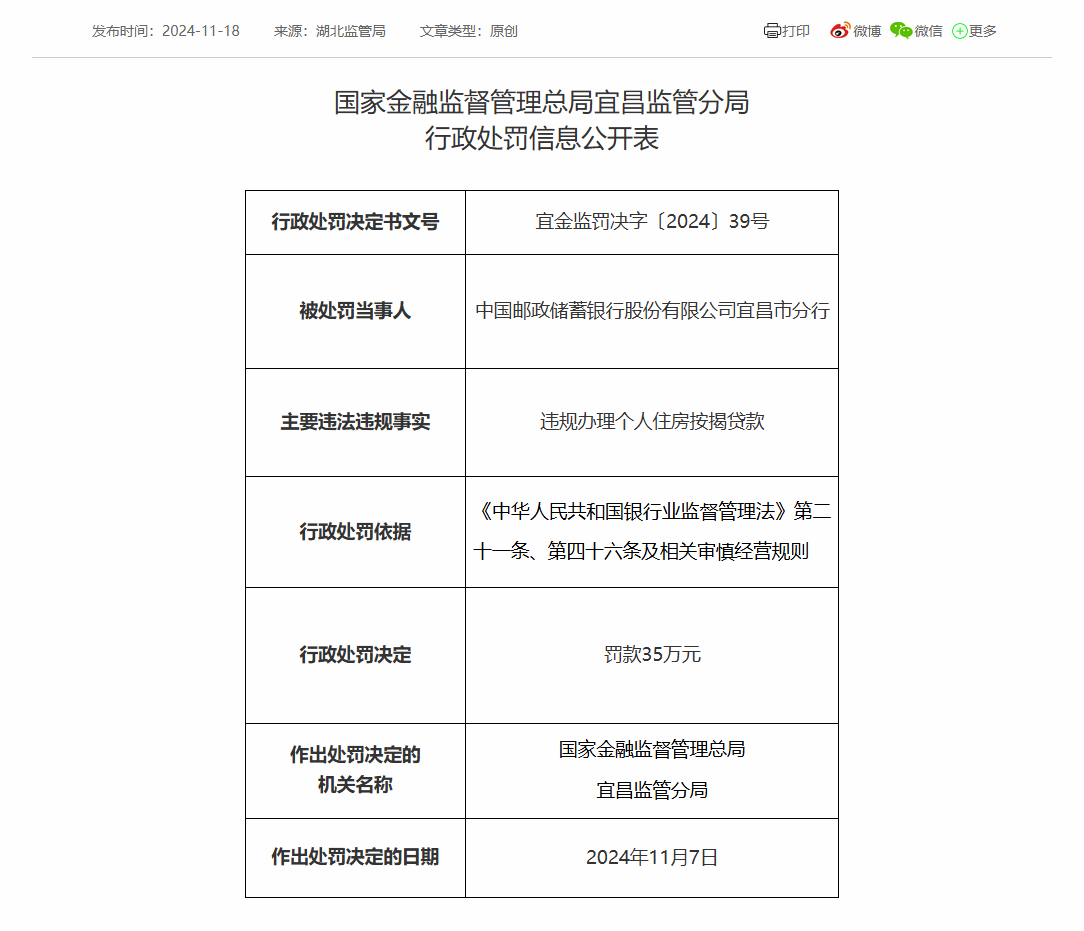Image resolution: width=1084 pixels, height=931 pixels.
Task: Click the green plus icon for more
Action: tap(959, 31)
